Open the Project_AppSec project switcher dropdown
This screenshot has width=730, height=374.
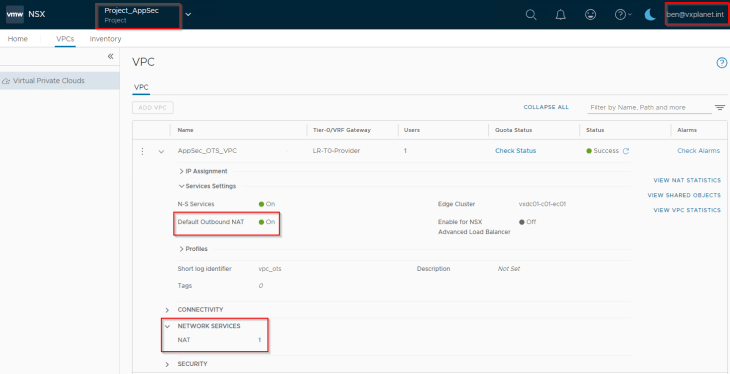point(188,14)
